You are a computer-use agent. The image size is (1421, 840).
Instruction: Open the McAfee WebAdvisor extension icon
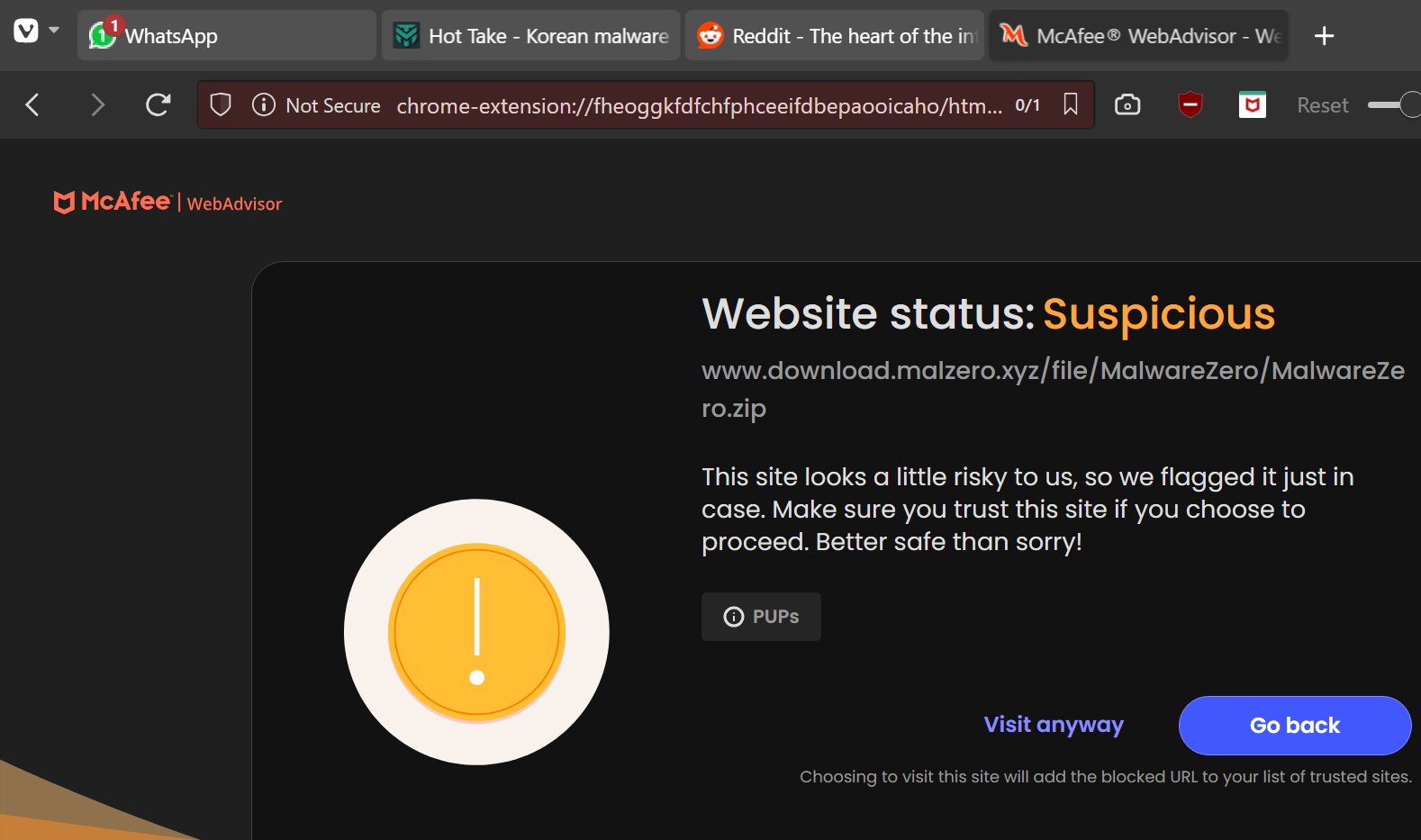pyautogui.click(x=1253, y=105)
